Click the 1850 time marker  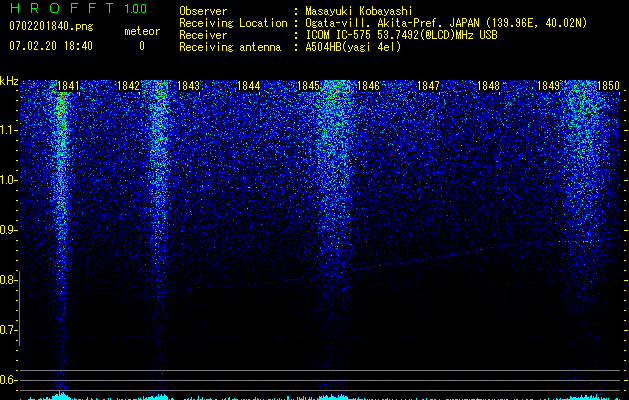click(609, 86)
